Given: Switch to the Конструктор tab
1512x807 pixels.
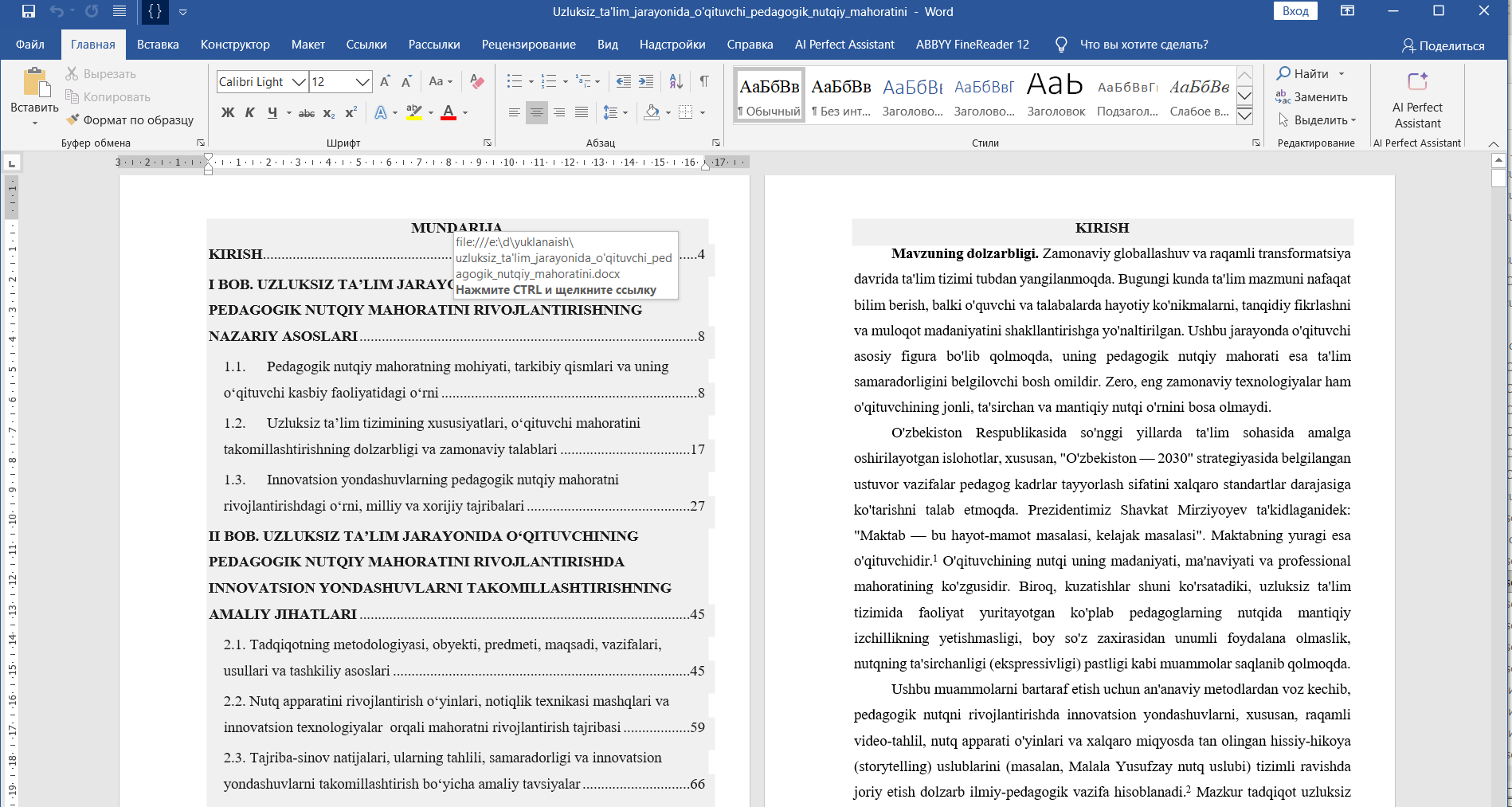Looking at the screenshot, I should 235,45.
